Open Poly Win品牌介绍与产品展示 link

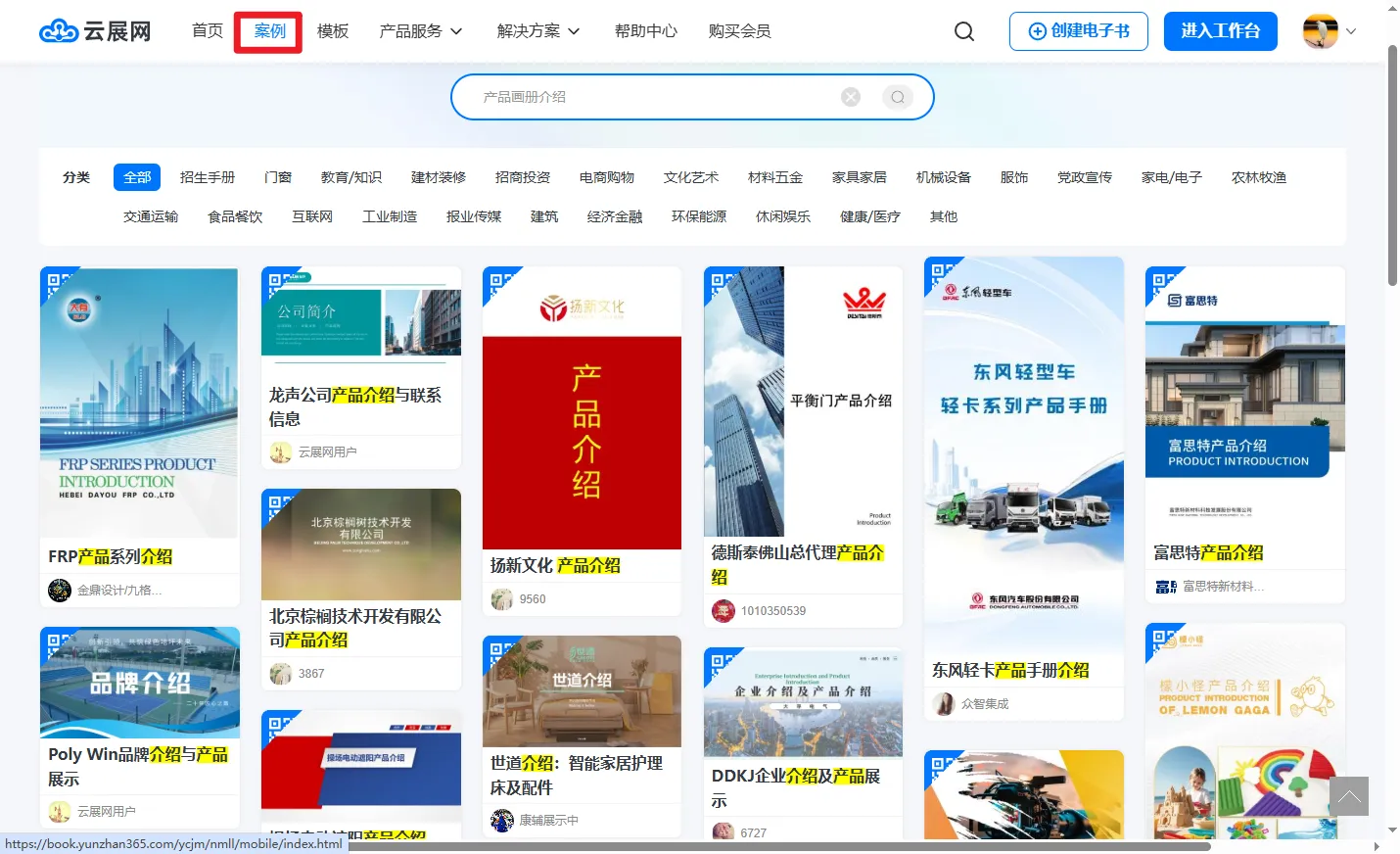(x=138, y=767)
